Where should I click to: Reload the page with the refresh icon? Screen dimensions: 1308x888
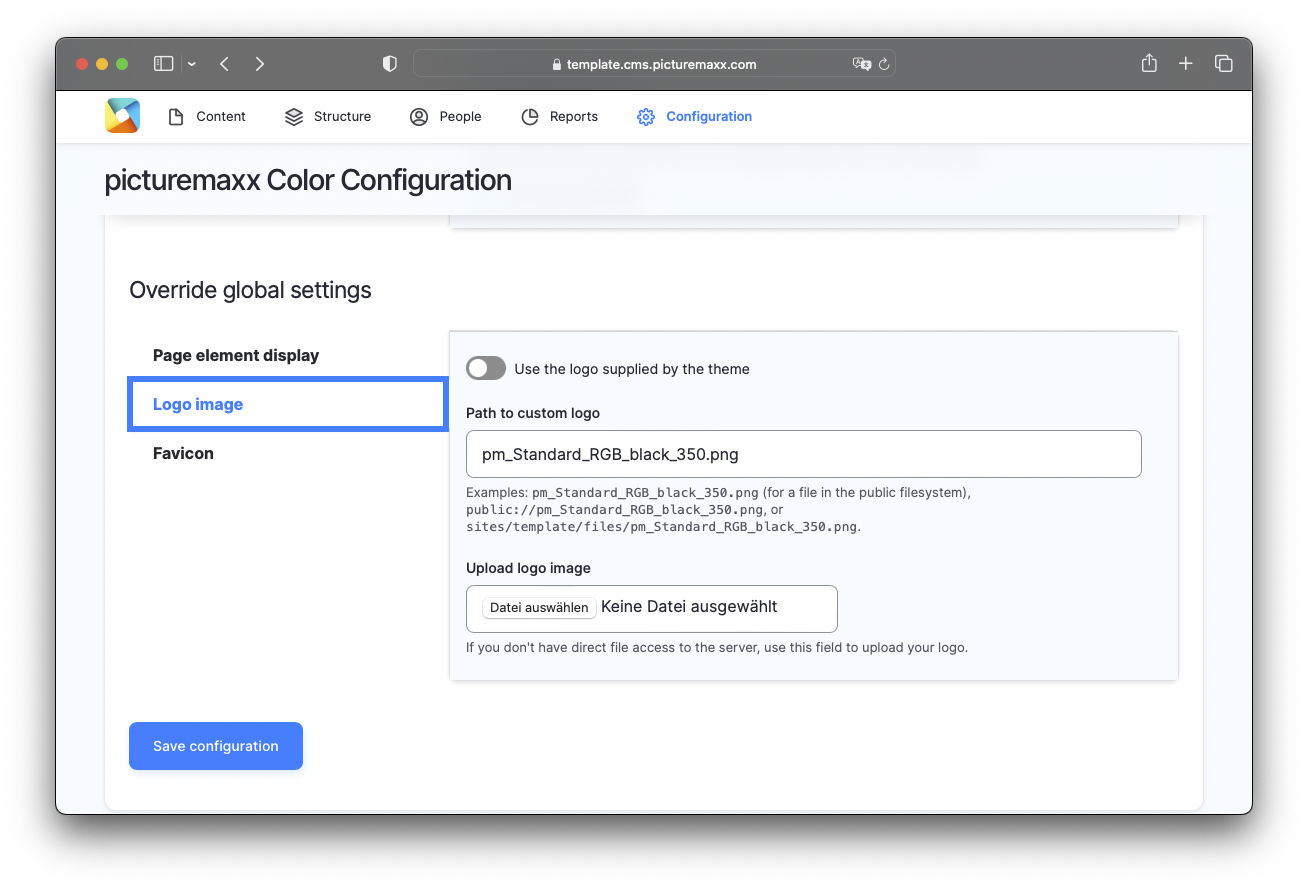click(884, 64)
